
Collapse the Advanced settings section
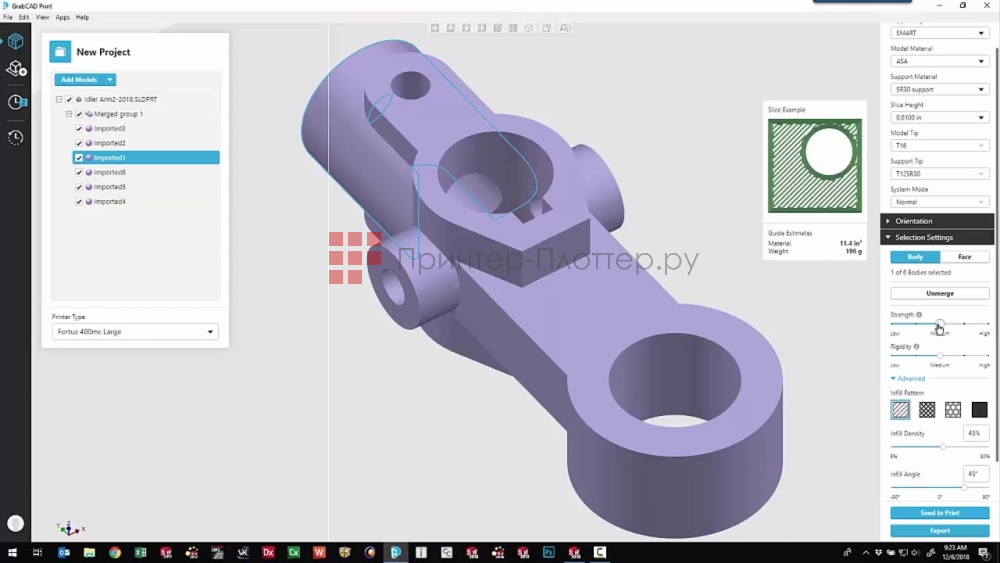pyautogui.click(x=908, y=378)
